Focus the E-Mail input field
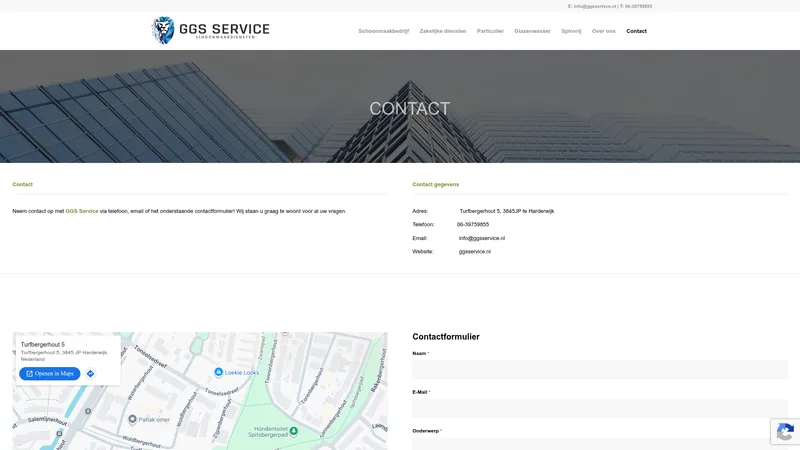Screen dimensions: 800x450 (x=600, y=408)
